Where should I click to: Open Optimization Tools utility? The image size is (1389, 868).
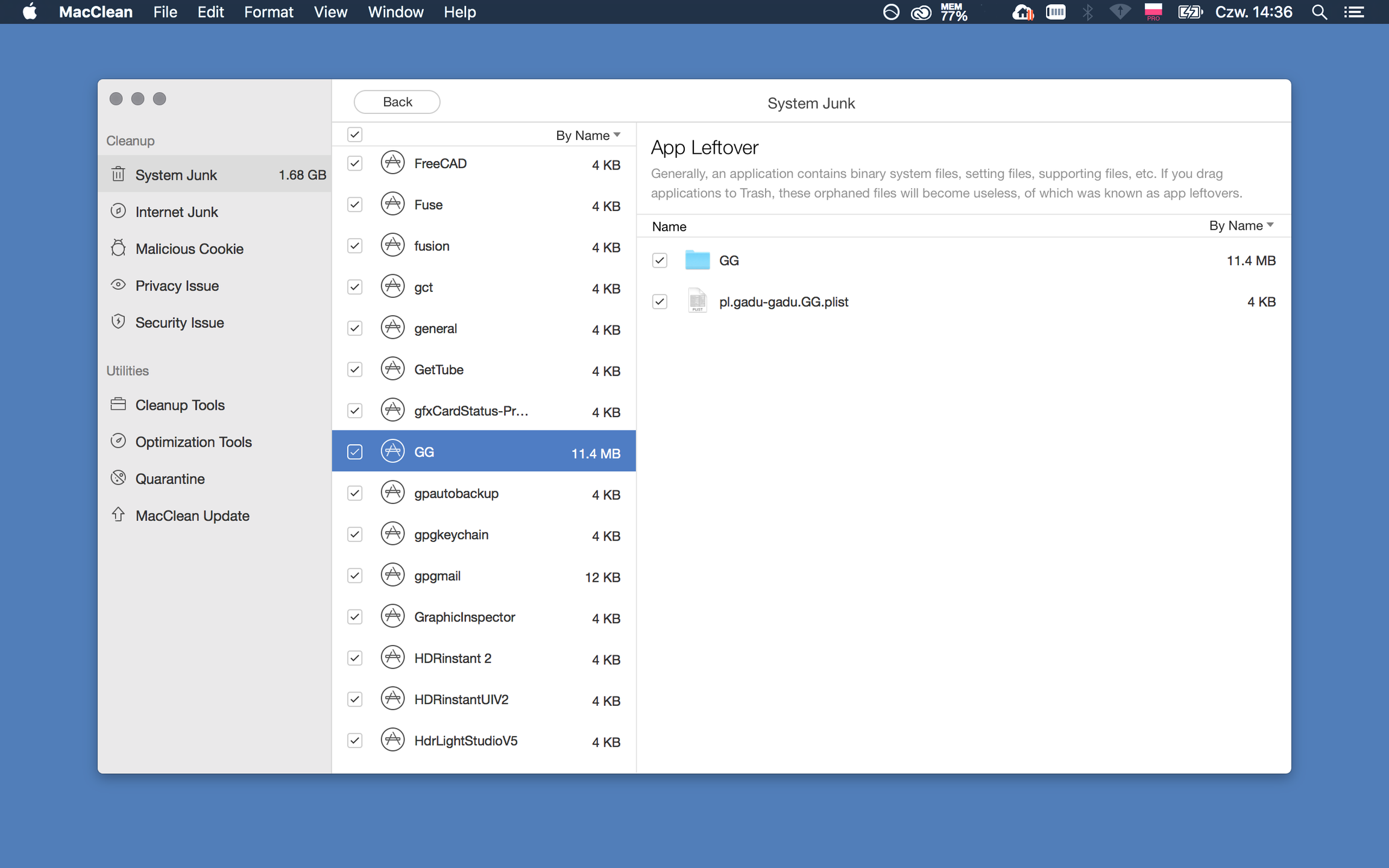point(215,441)
